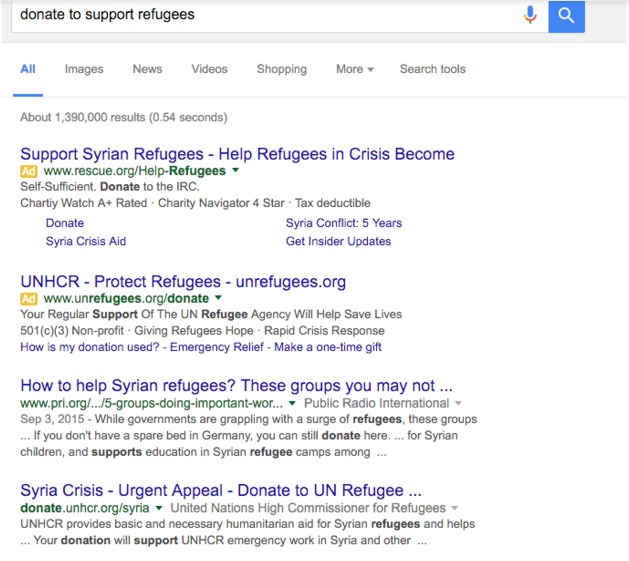The width and height of the screenshot is (629, 561).
Task: Click the 'Get Insider Updates' sitelink
Action: coord(338,241)
